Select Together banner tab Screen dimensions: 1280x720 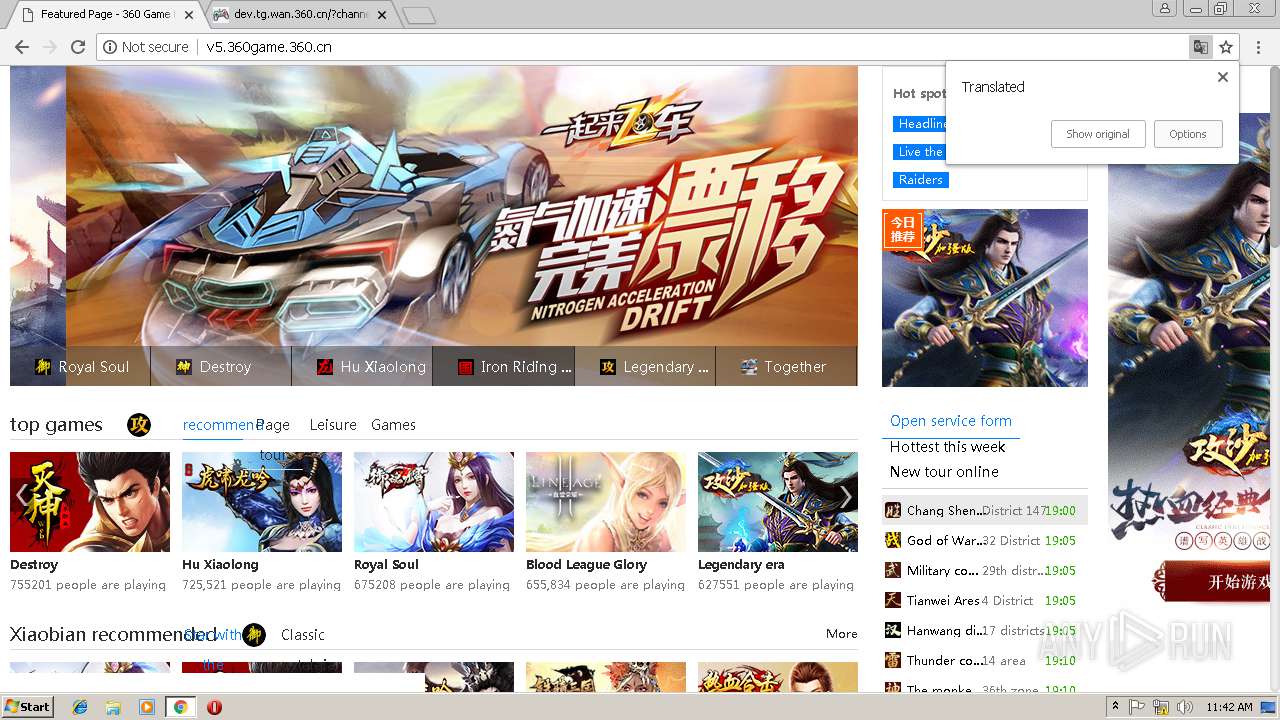(786, 367)
